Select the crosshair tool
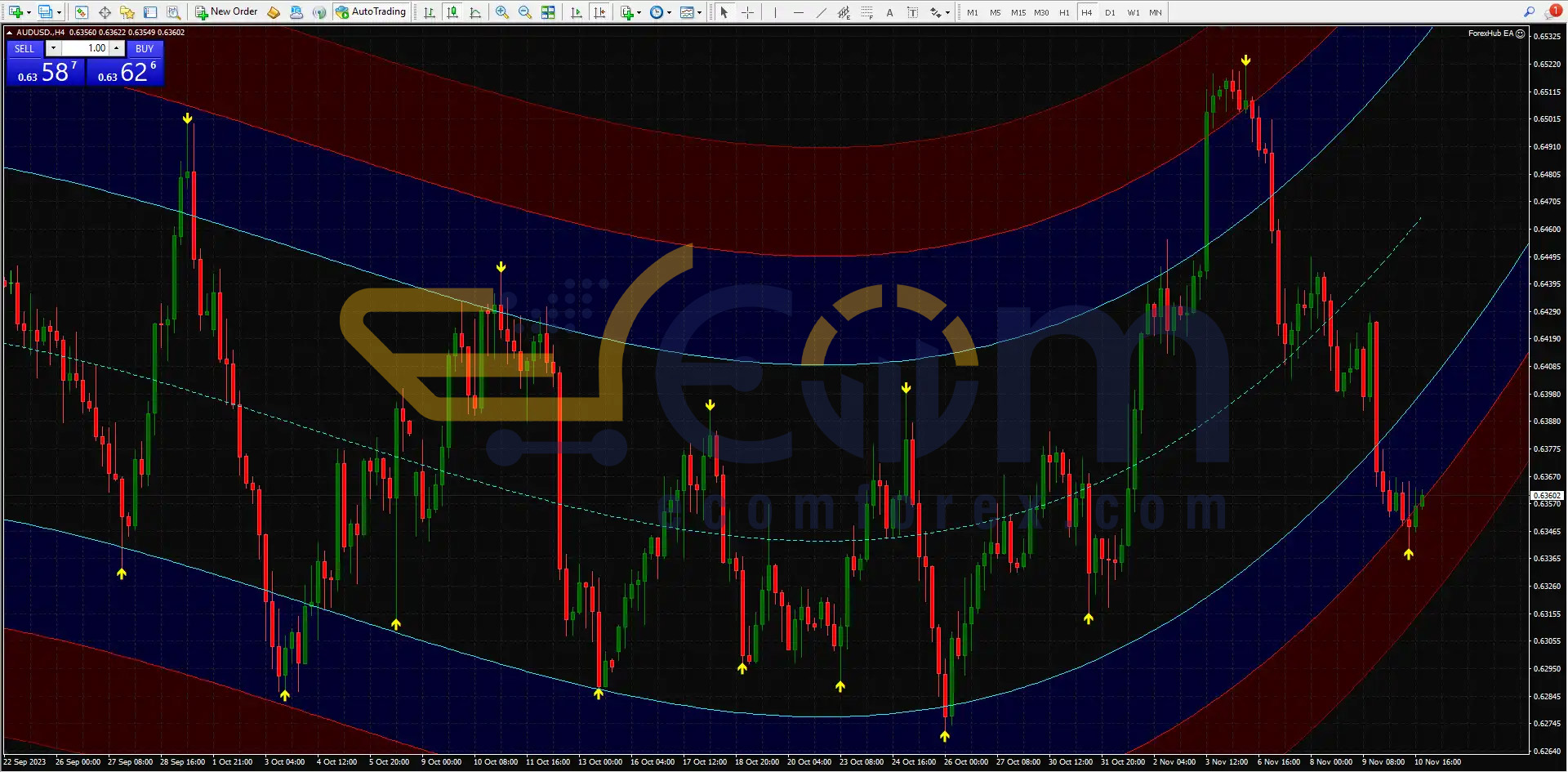1568x772 pixels. point(747,12)
